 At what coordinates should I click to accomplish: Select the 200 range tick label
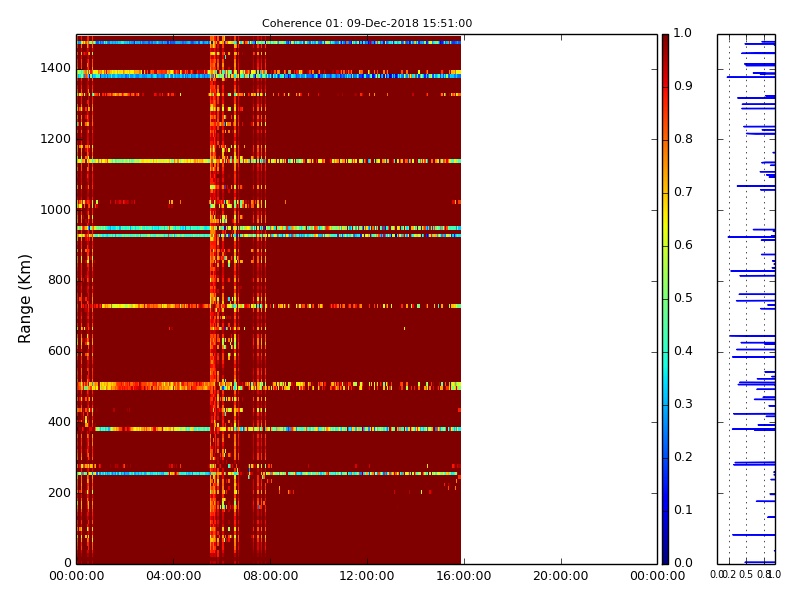click(59, 493)
